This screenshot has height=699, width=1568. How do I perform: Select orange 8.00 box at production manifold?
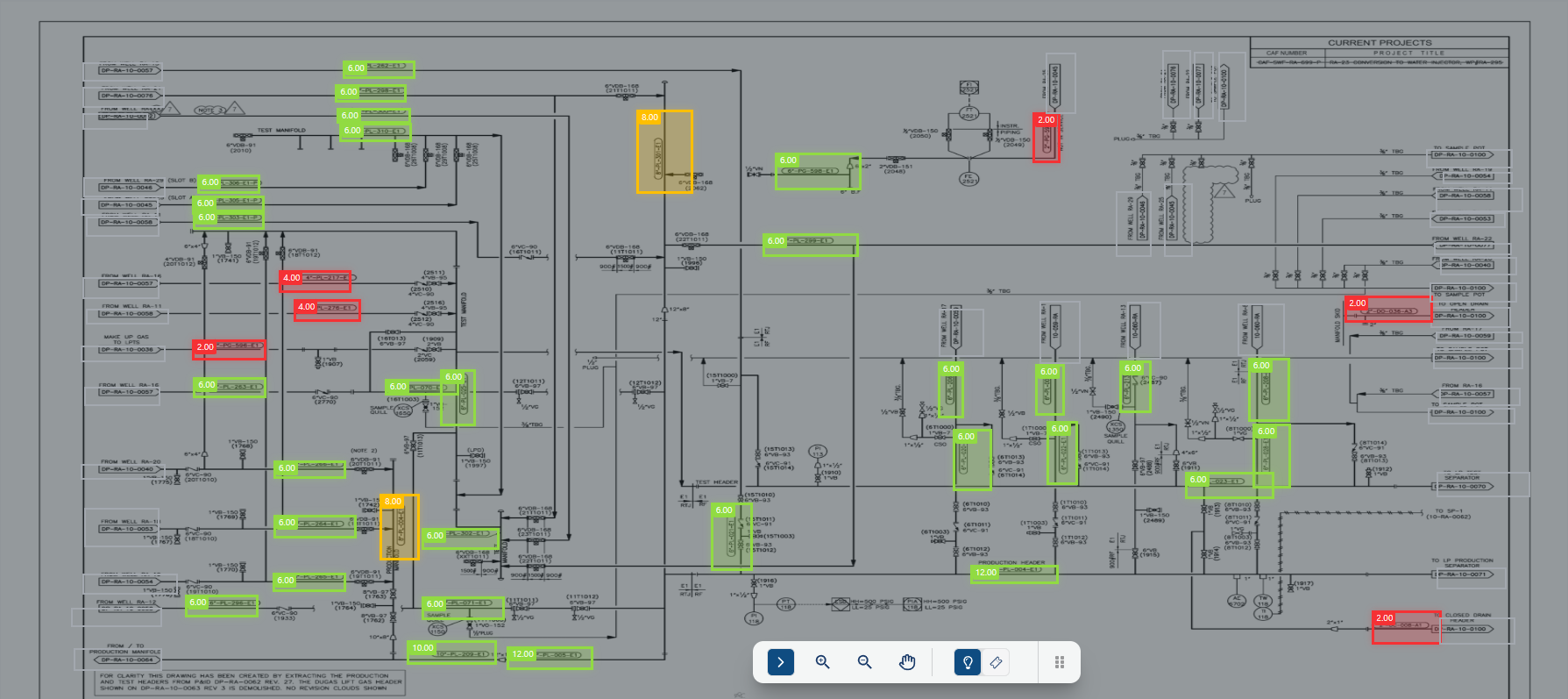coord(400,527)
